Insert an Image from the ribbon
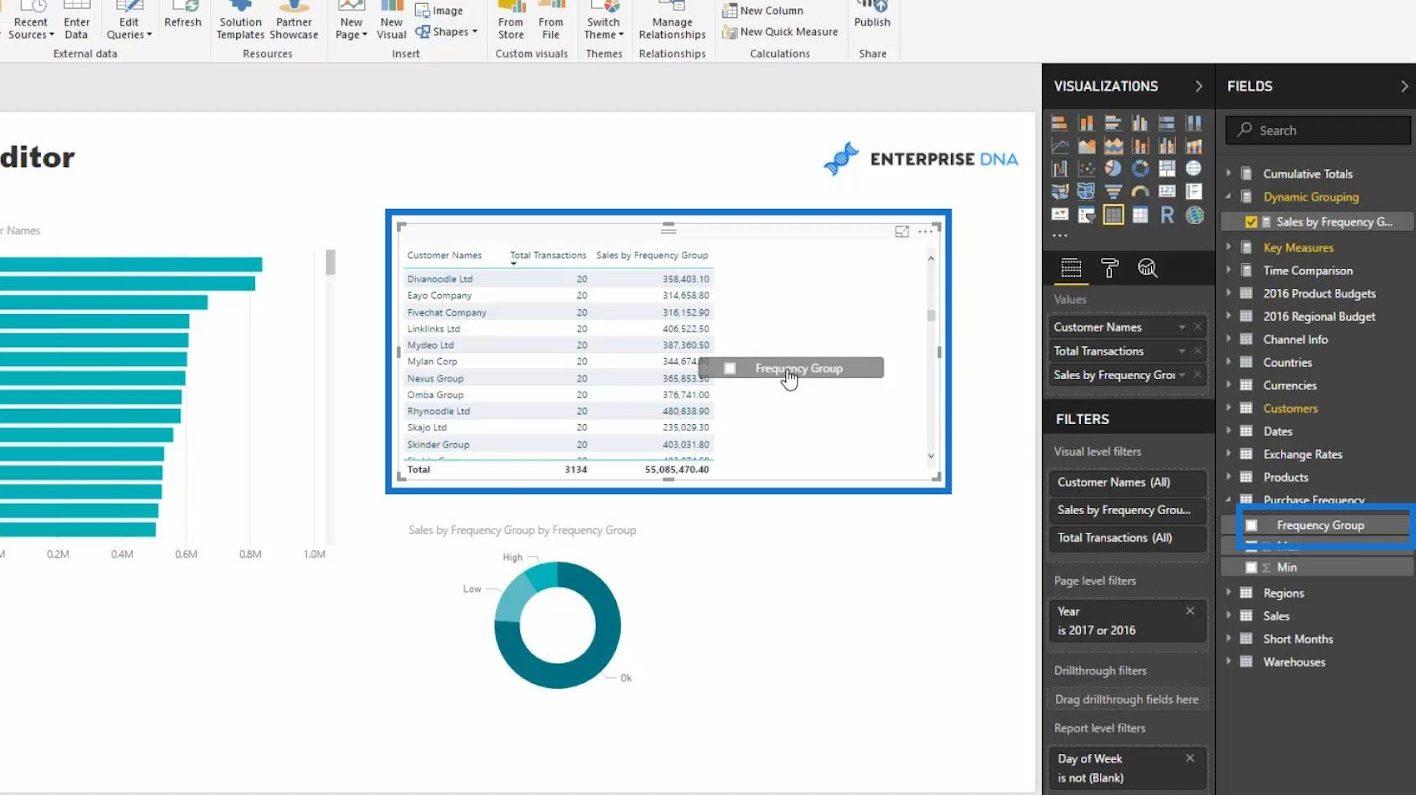1416x795 pixels. [439, 10]
